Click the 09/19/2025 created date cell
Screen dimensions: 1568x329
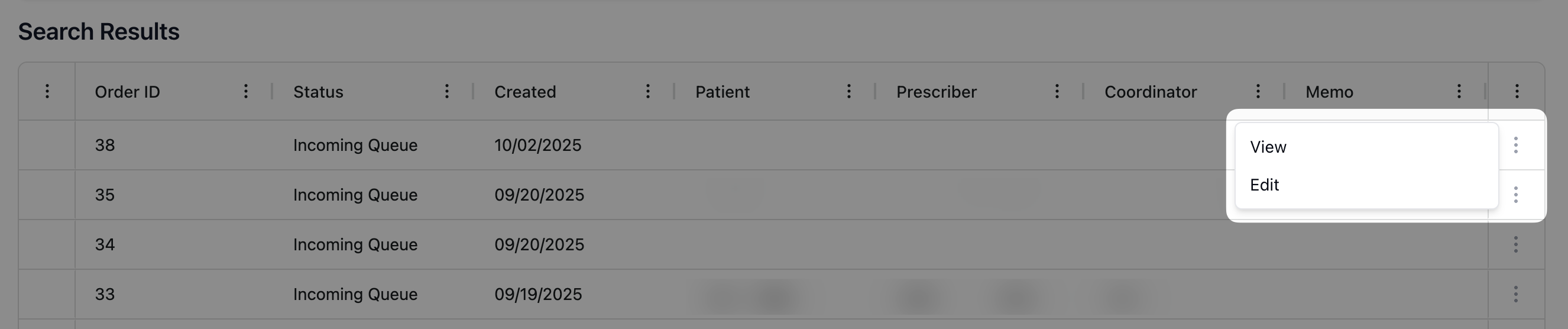(537, 294)
